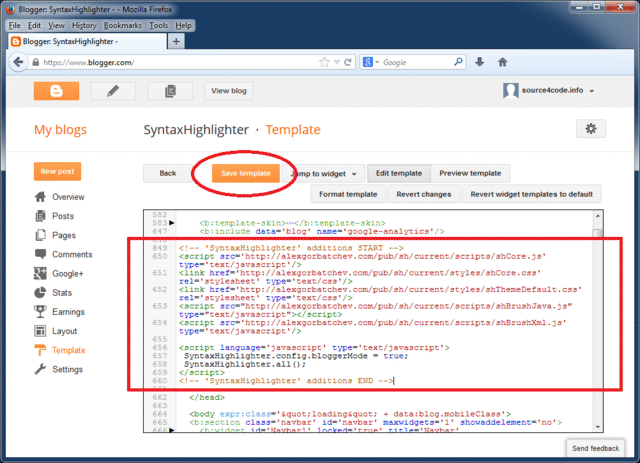Open a new tab with plus button
The image size is (640, 463).
176,41
